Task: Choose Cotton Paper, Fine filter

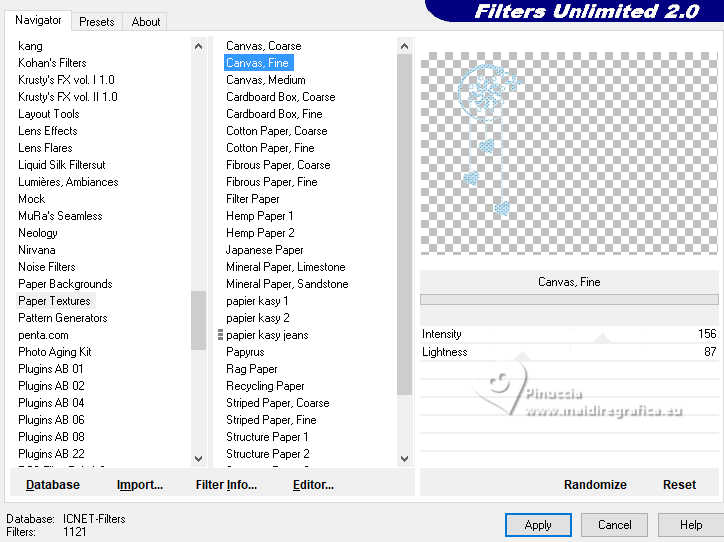Action: pyautogui.click(x=270, y=148)
